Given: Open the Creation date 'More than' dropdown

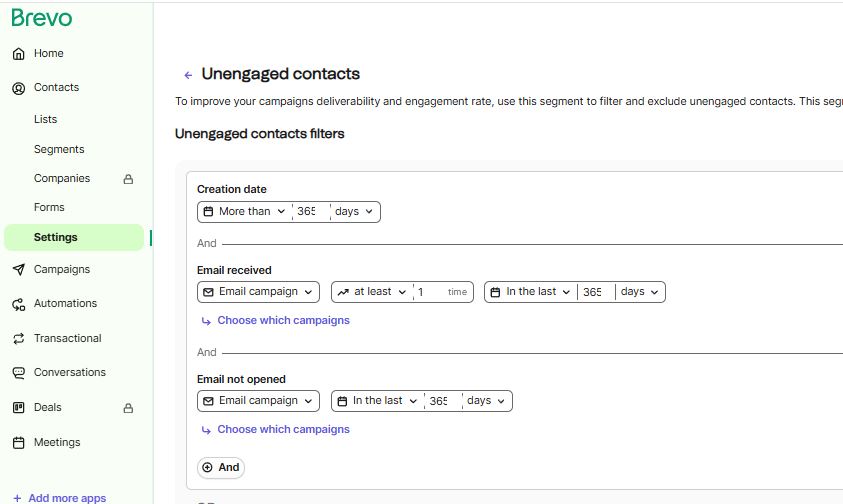Looking at the screenshot, I should tap(245, 212).
